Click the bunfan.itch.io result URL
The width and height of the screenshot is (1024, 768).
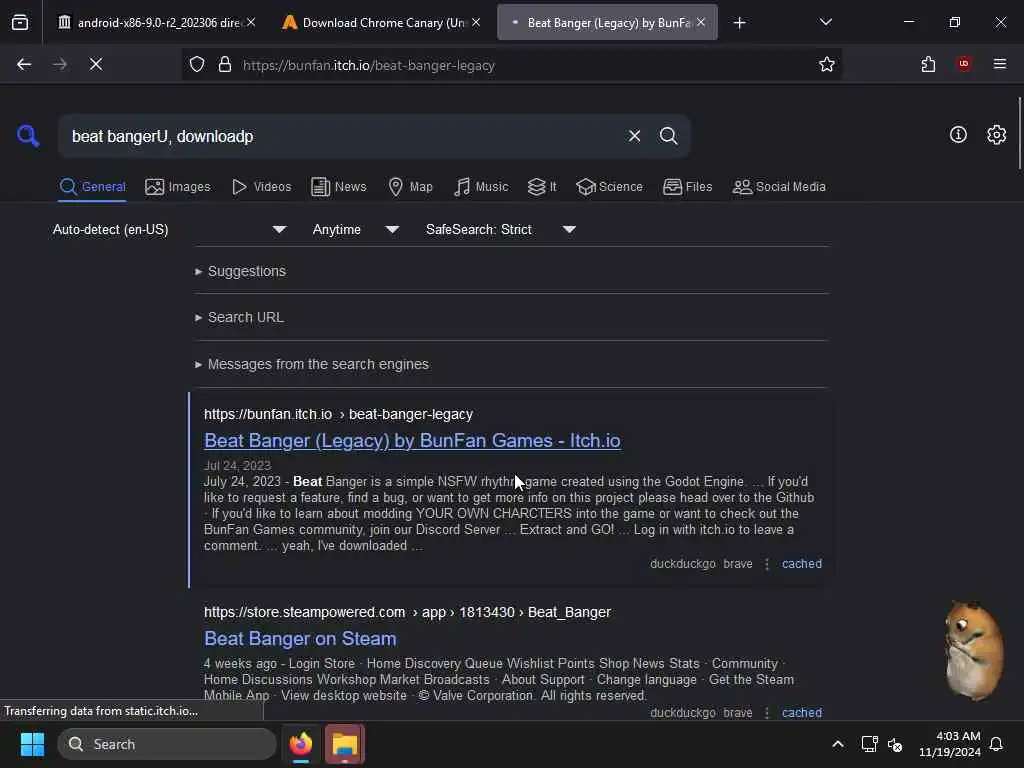338,414
